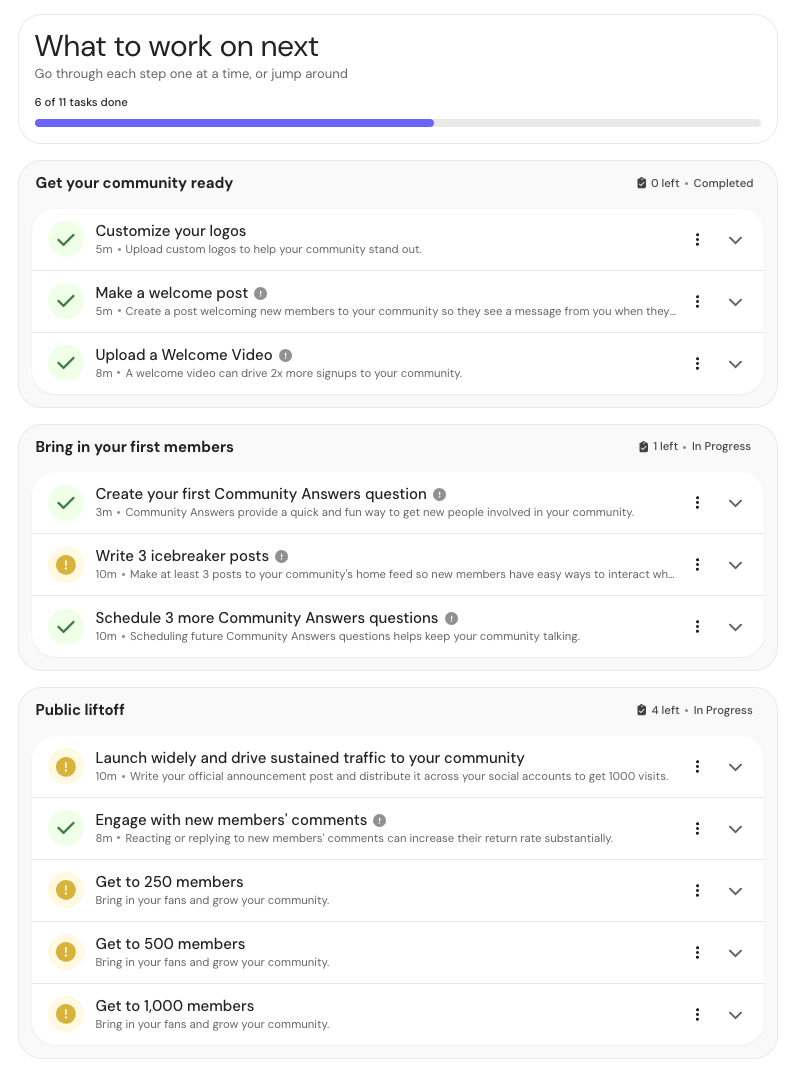Open Launch widely and drive sustained traffic task
This screenshot has height=1074, width=796.
(310, 758)
